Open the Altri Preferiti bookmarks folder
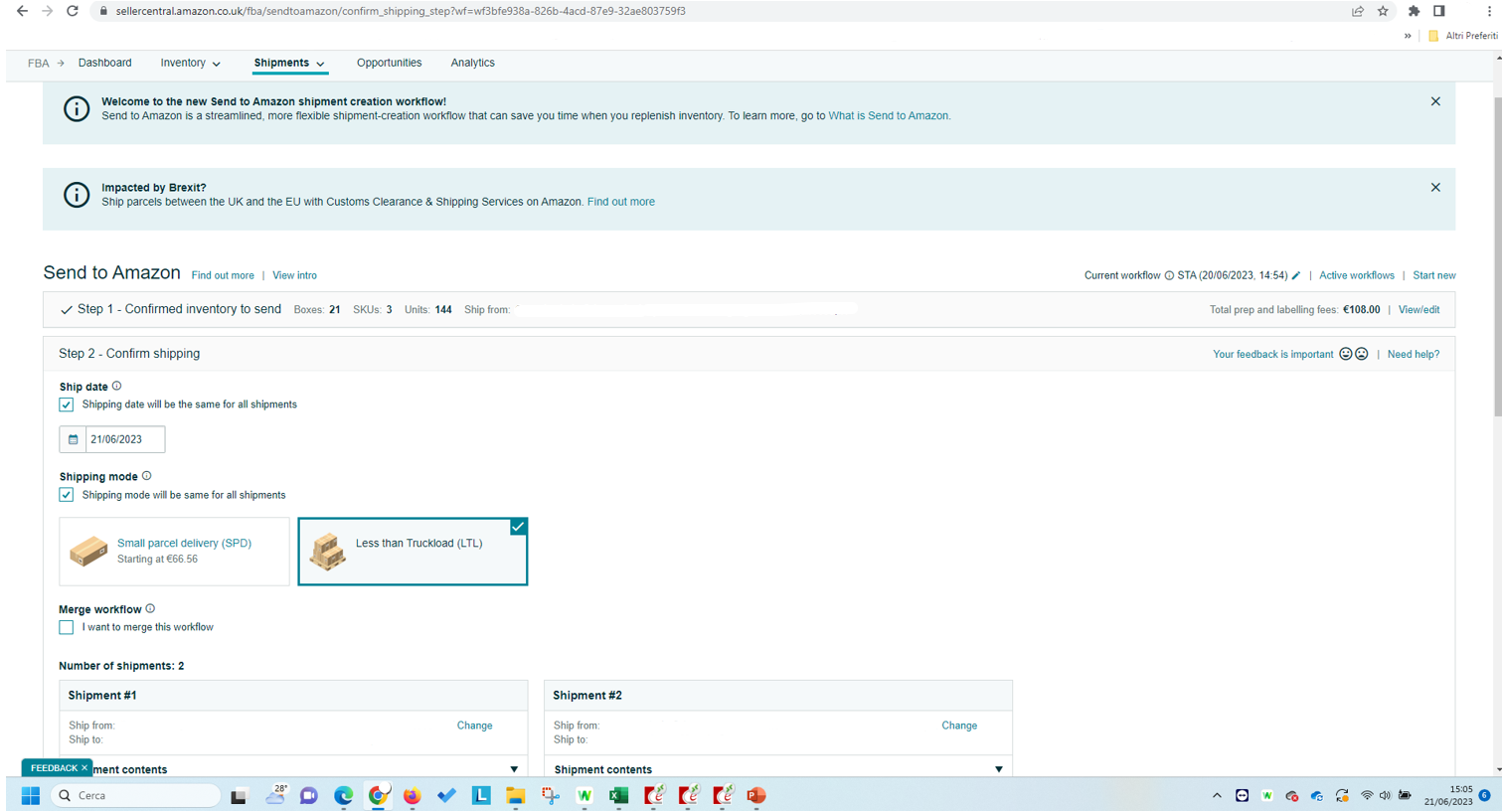The width and height of the screenshot is (1502, 812). pyautogui.click(x=1463, y=36)
